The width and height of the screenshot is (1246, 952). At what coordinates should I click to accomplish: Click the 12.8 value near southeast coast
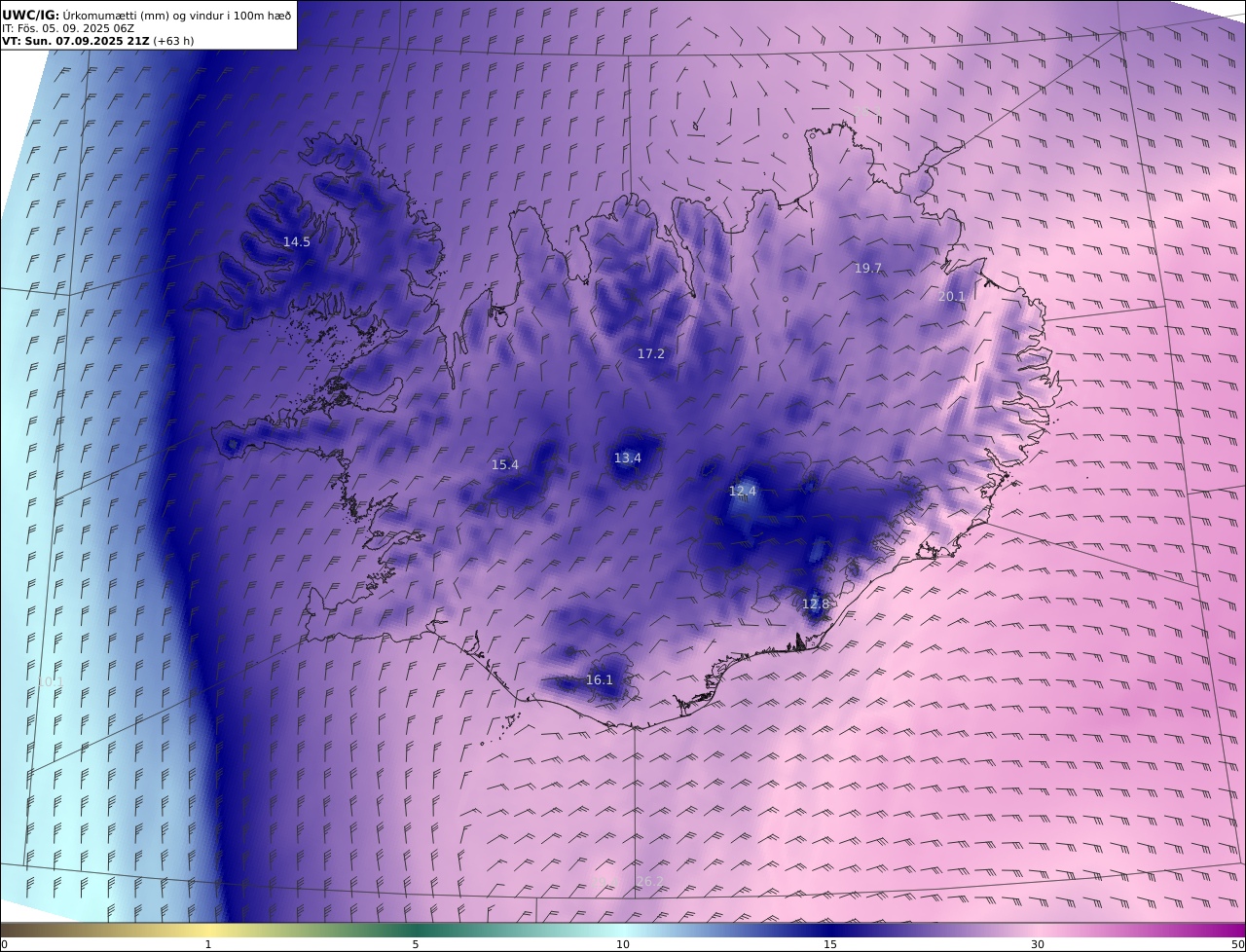816,604
